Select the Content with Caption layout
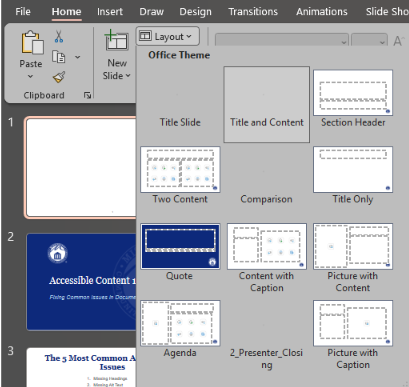This screenshot has height=387, width=409. pos(267,246)
